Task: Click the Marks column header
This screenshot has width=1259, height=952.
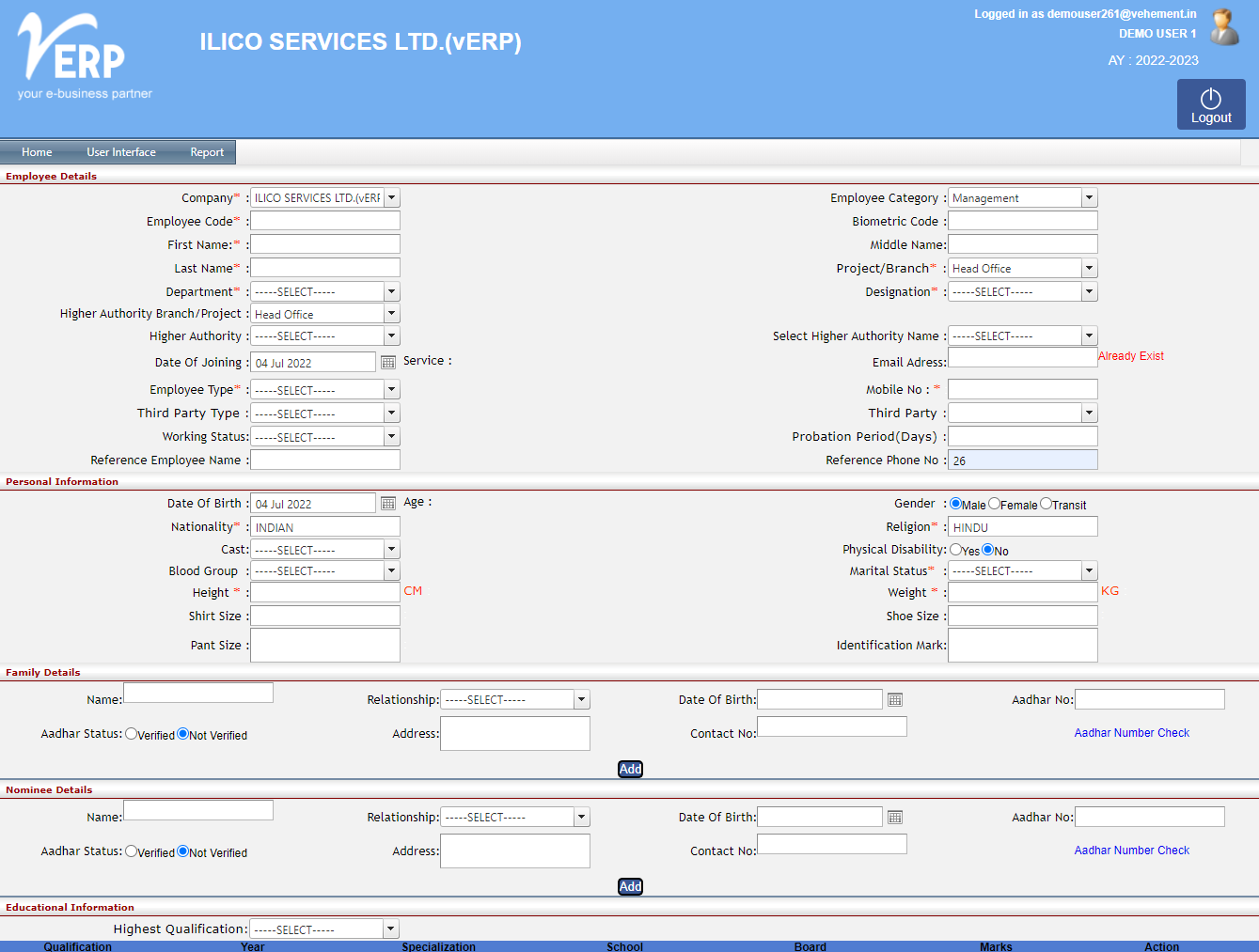Action: tap(996, 946)
